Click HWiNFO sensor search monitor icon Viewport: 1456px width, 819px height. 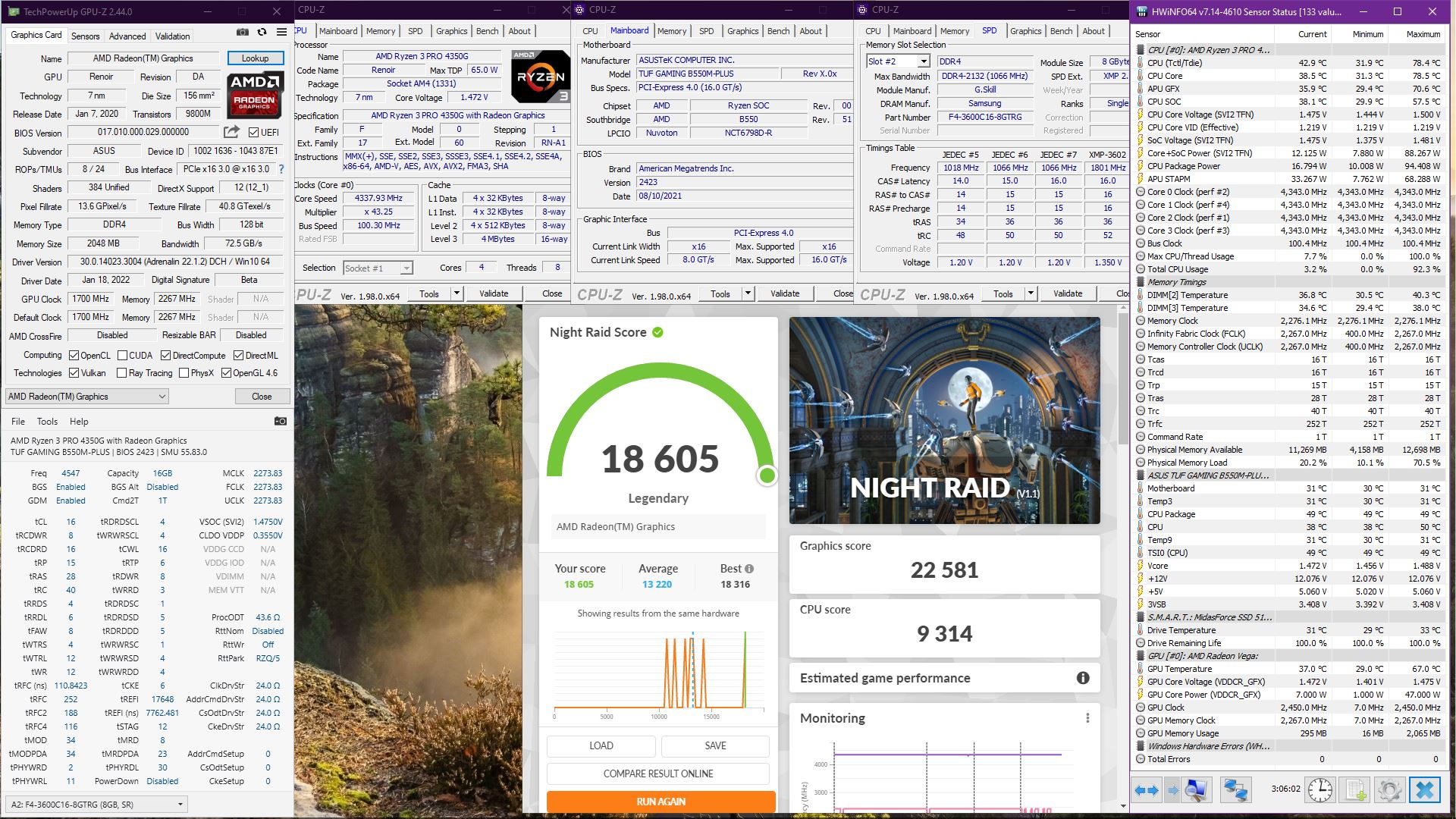(1196, 790)
